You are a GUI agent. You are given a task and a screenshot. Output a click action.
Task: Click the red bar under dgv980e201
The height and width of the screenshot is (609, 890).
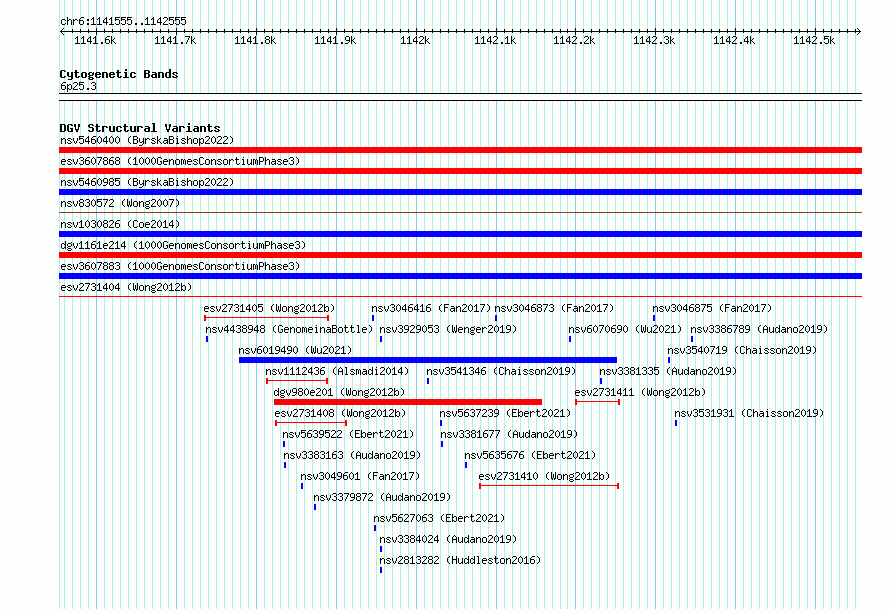click(408, 402)
